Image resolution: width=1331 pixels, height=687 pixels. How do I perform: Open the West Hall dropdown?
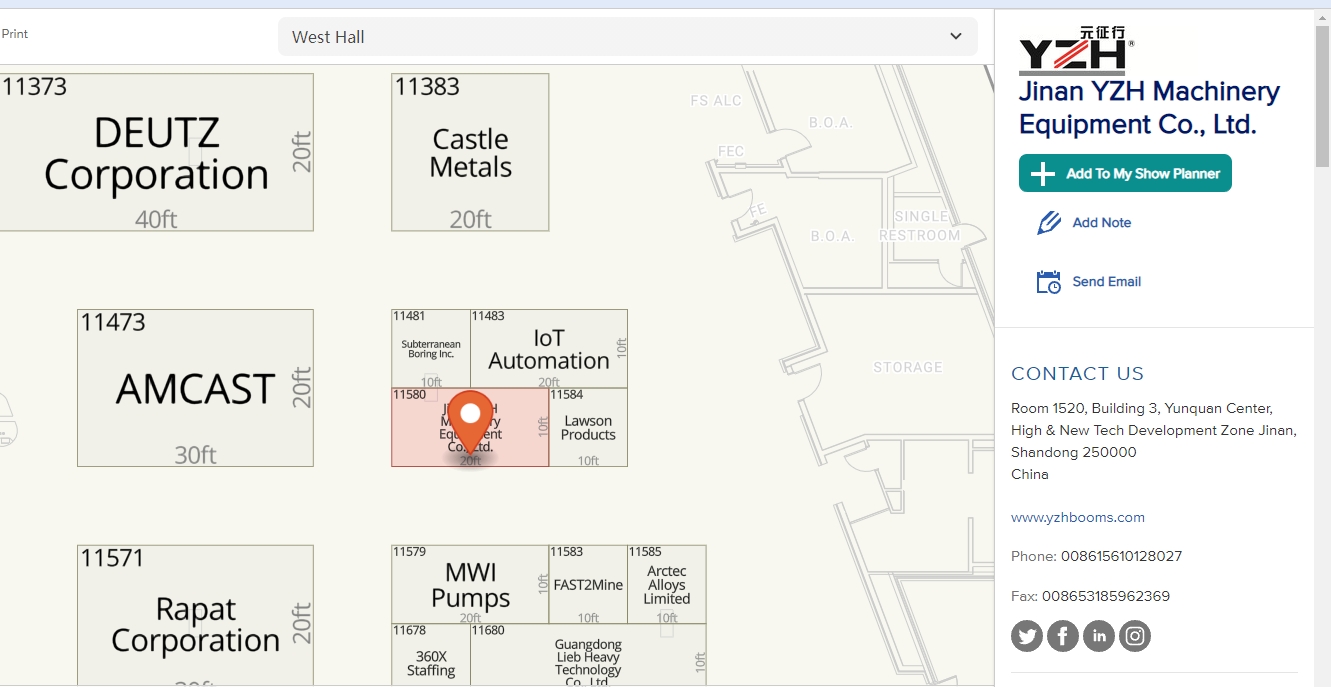(x=627, y=37)
